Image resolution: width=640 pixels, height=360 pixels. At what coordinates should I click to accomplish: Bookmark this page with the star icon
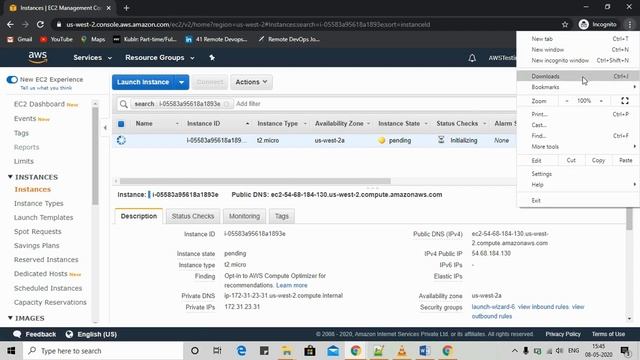565,24
